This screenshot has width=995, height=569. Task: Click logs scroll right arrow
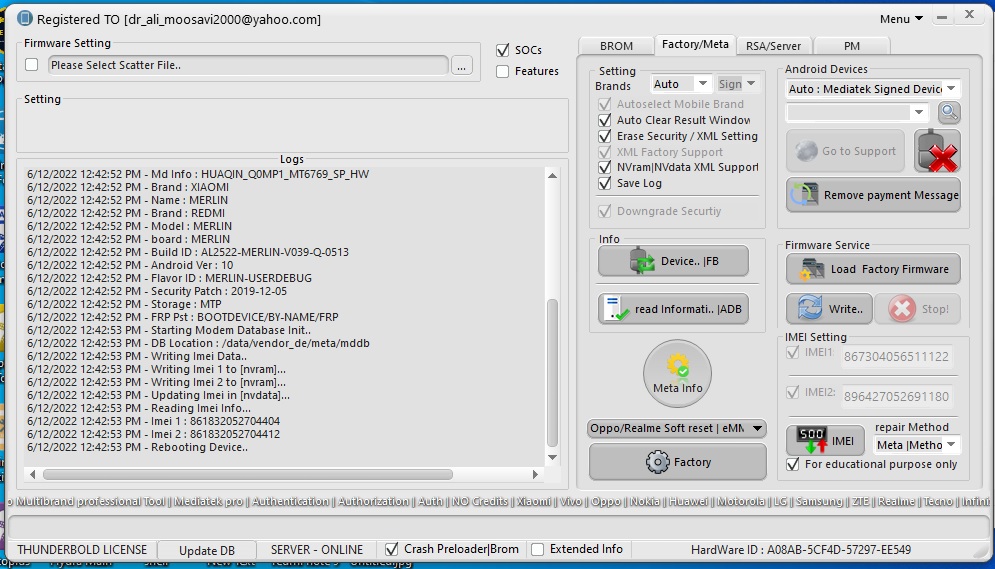point(535,474)
